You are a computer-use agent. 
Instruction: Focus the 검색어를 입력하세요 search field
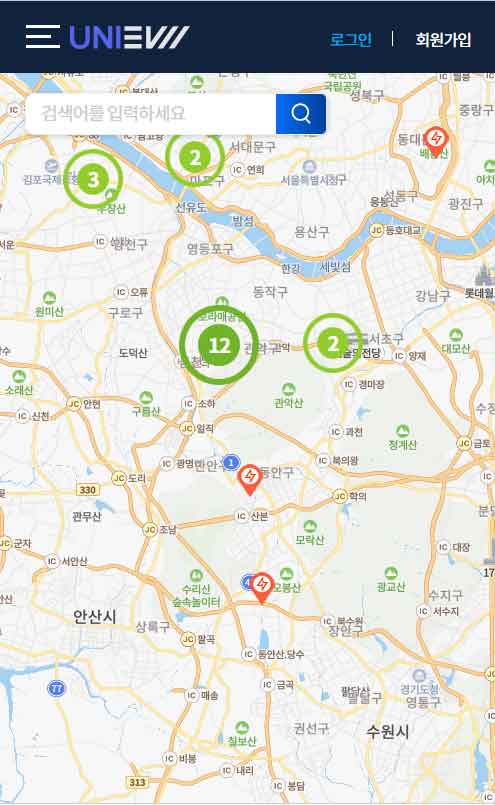click(151, 113)
